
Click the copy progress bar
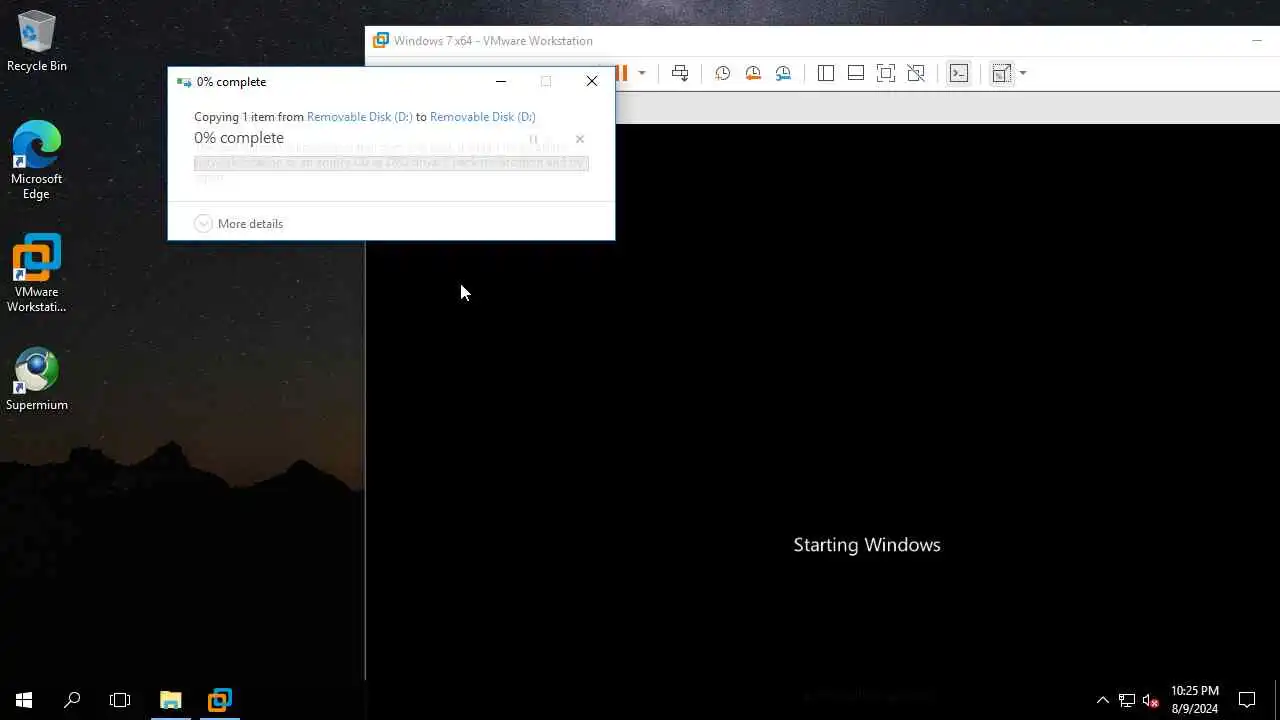pyautogui.click(x=391, y=163)
